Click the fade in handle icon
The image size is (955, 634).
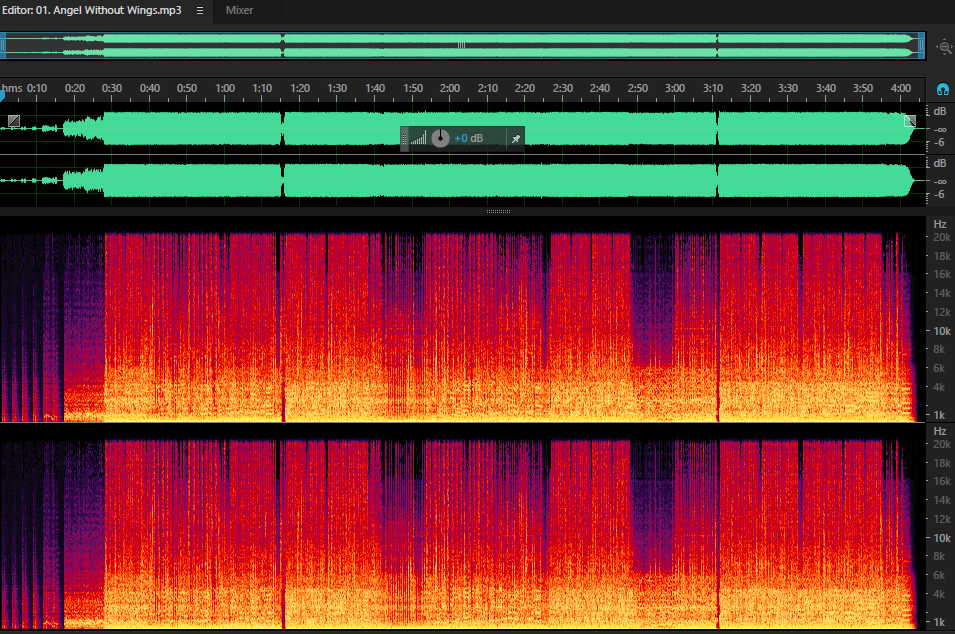[x=13, y=121]
